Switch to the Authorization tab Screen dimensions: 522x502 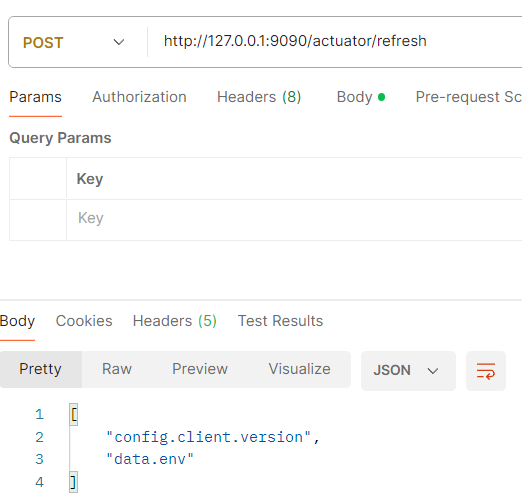[139, 97]
